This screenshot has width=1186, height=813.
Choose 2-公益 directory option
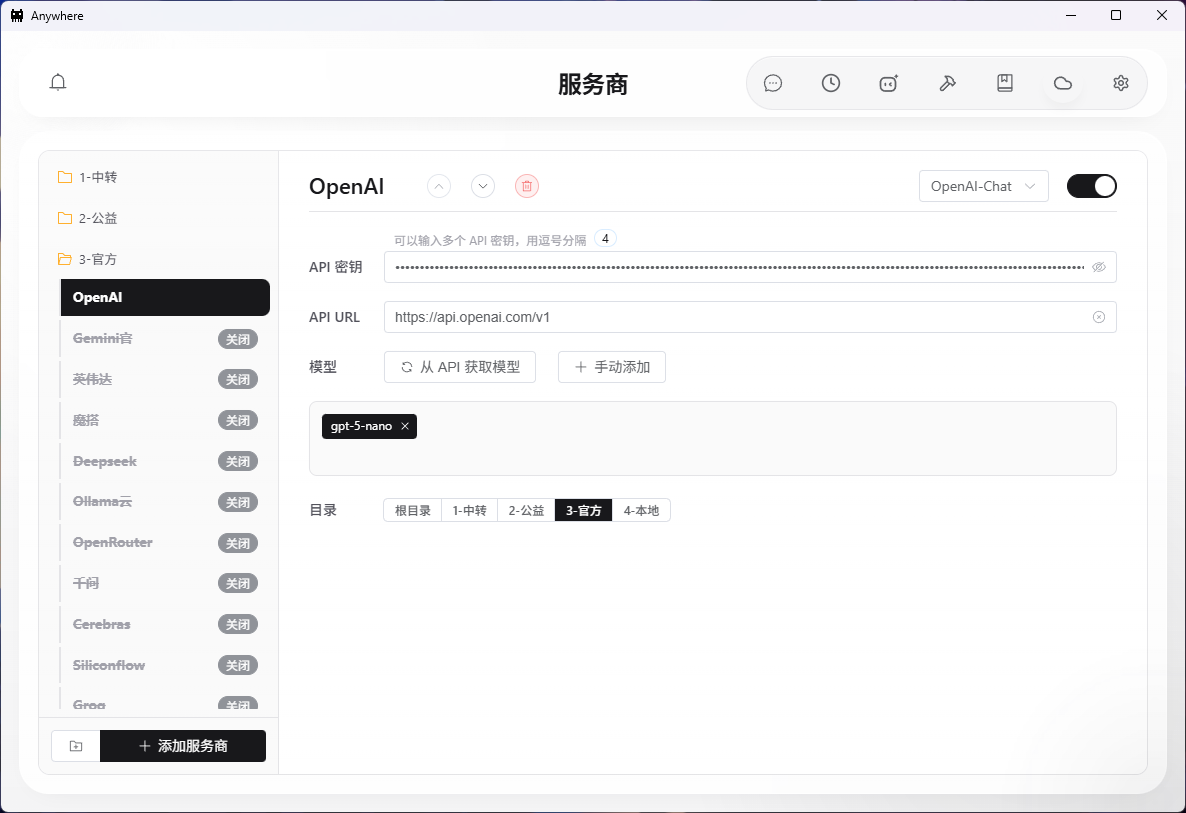click(526, 510)
